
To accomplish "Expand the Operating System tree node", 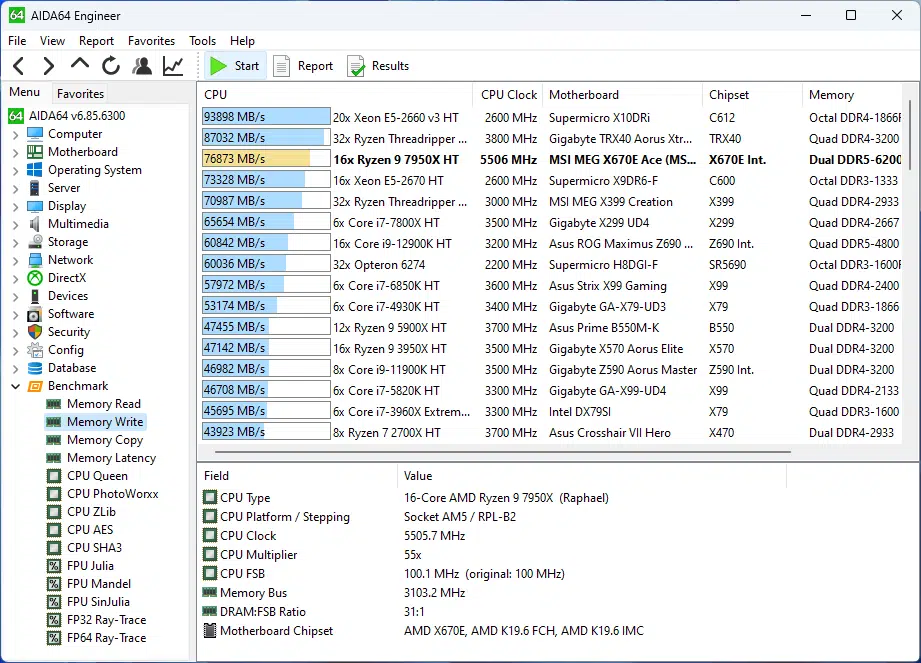I will point(15,170).
